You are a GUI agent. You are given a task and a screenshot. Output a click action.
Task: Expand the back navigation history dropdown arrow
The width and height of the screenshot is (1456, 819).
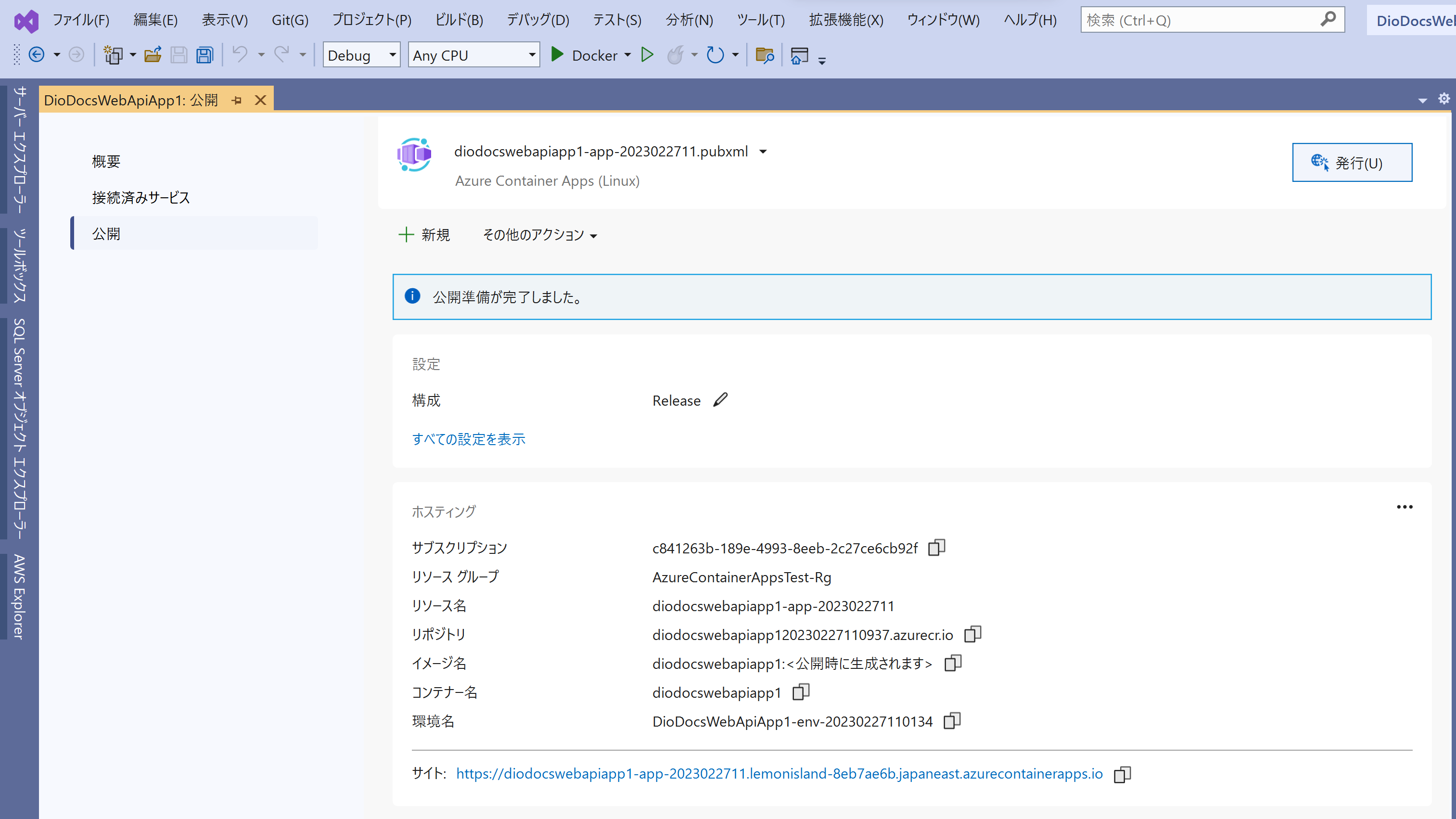56,55
